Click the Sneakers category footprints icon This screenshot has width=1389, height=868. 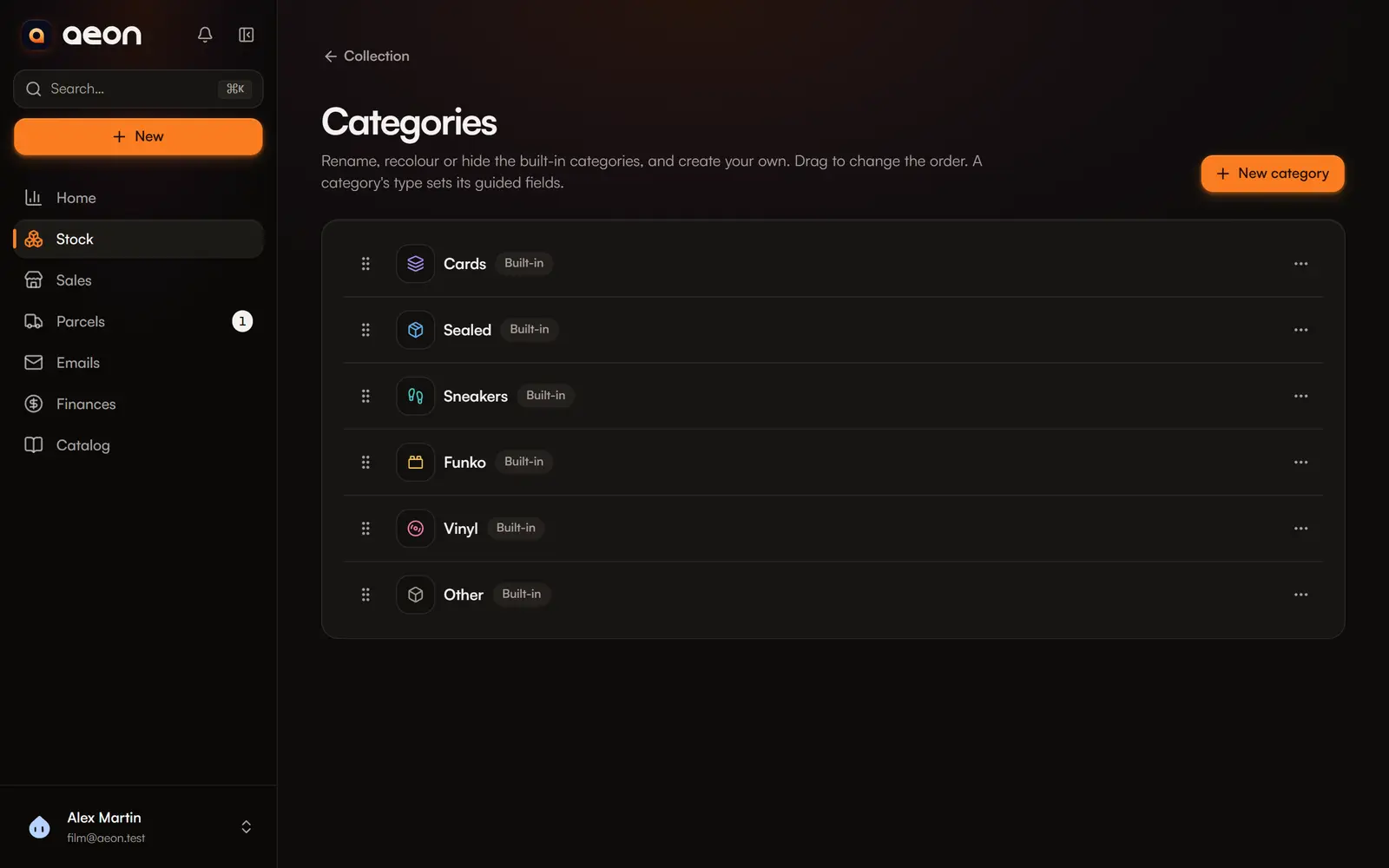[x=416, y=396]
